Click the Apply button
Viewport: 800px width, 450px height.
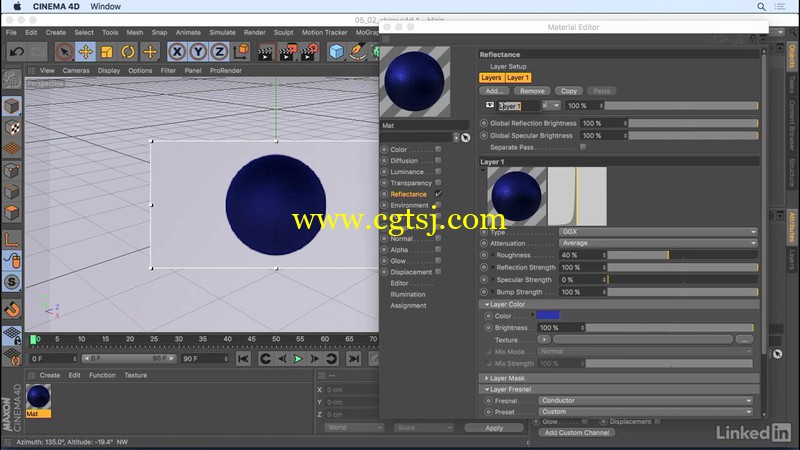click(494, 428)
